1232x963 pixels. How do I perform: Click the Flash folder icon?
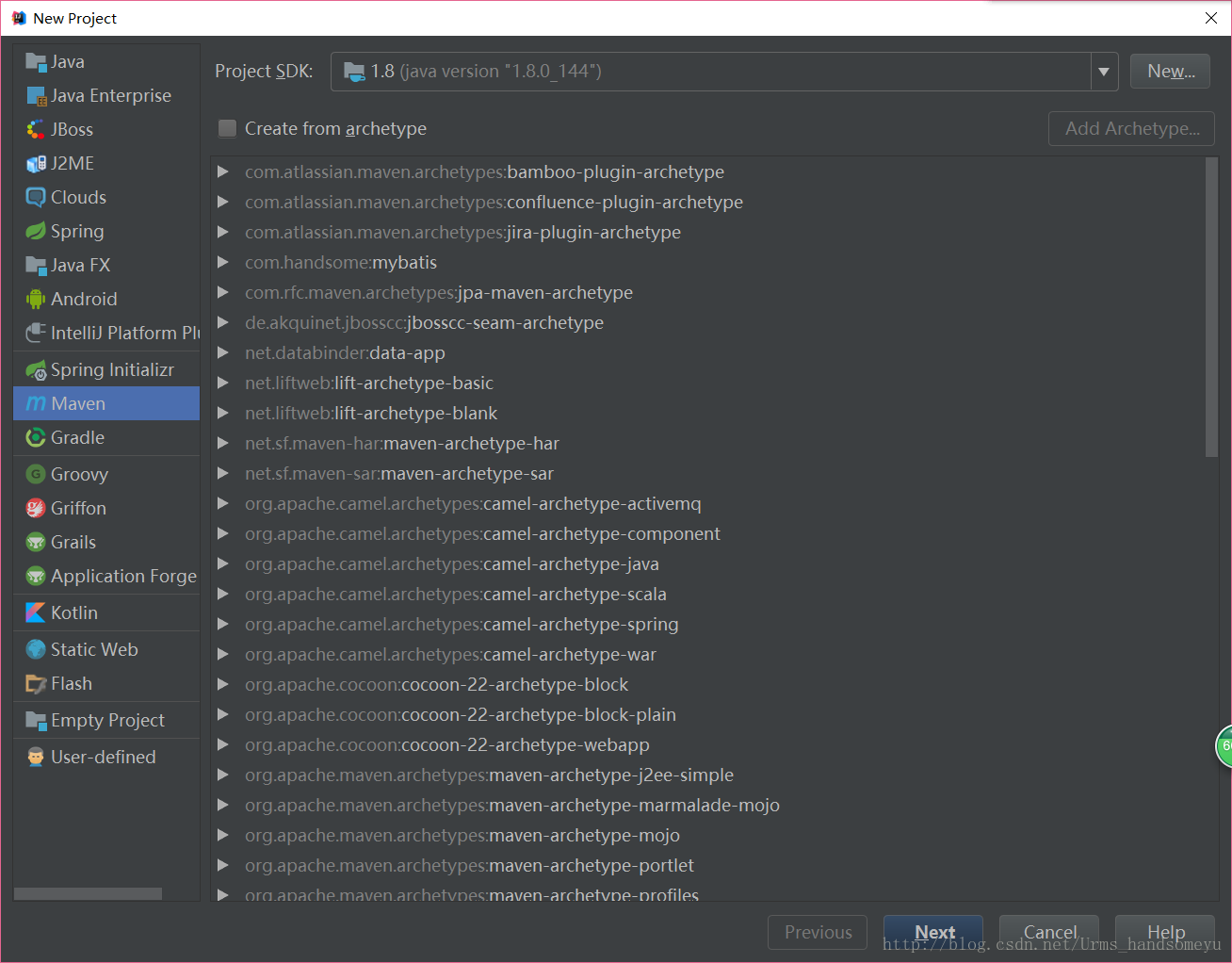[36, 684]
